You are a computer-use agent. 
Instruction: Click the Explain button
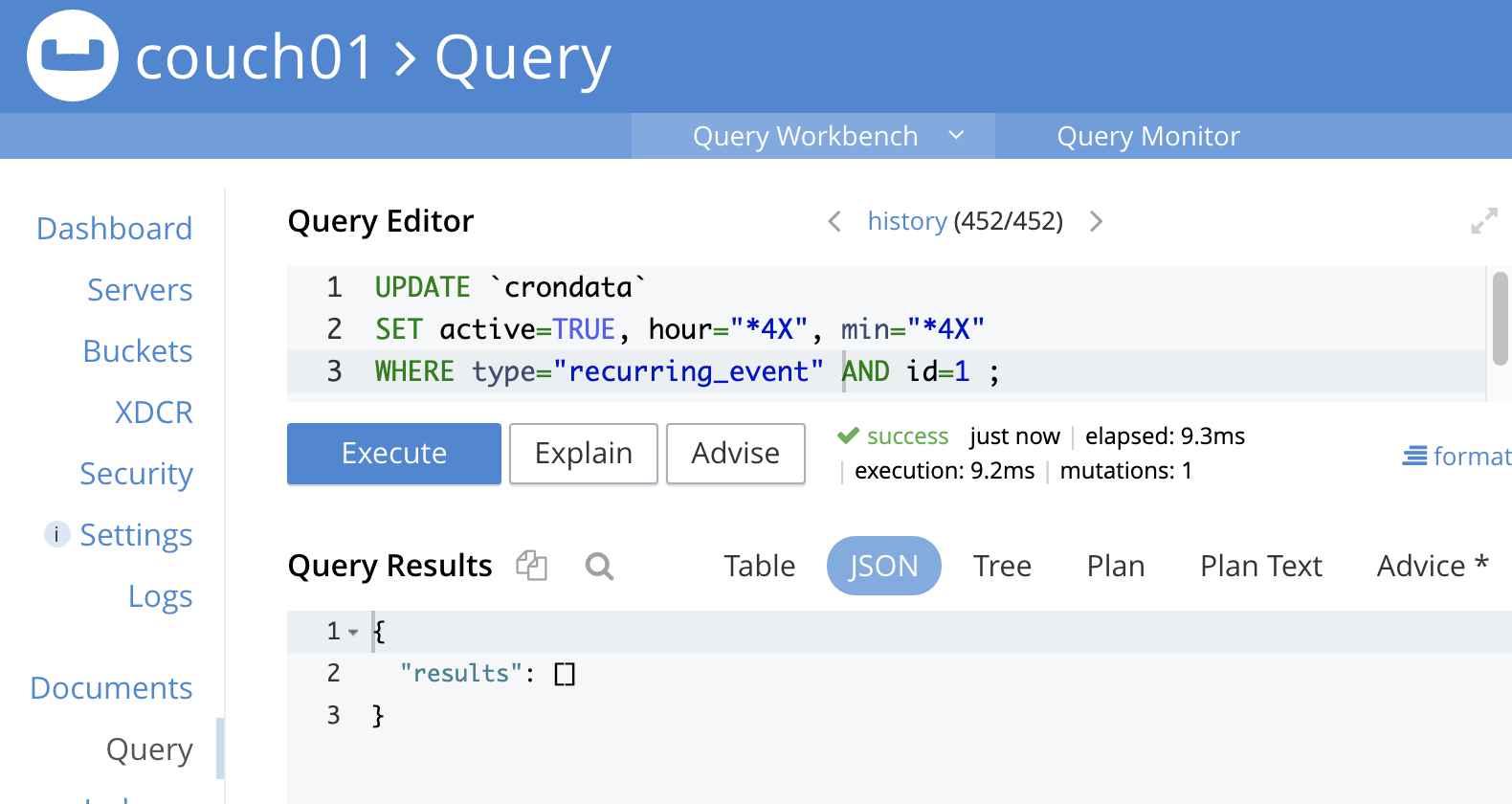point(584,453)
